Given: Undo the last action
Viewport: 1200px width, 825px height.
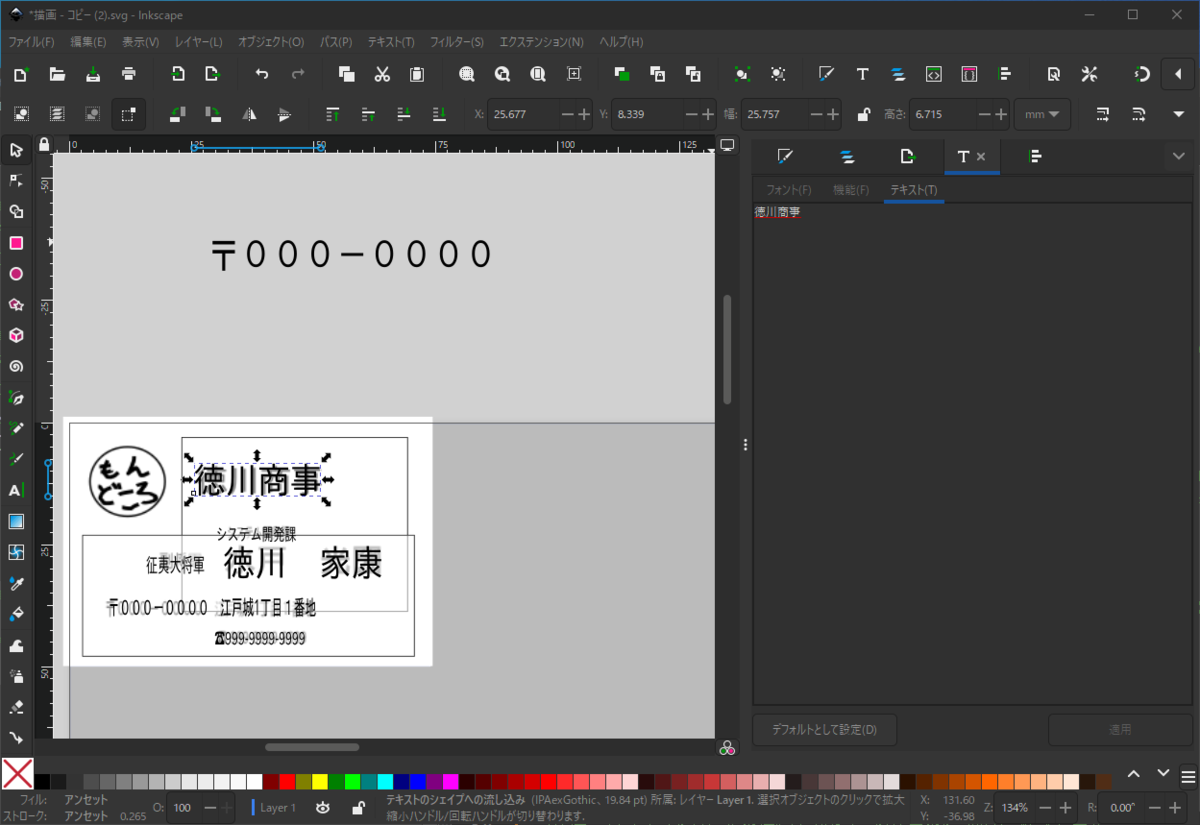Looking at the screenshot, I should point(261,74).
